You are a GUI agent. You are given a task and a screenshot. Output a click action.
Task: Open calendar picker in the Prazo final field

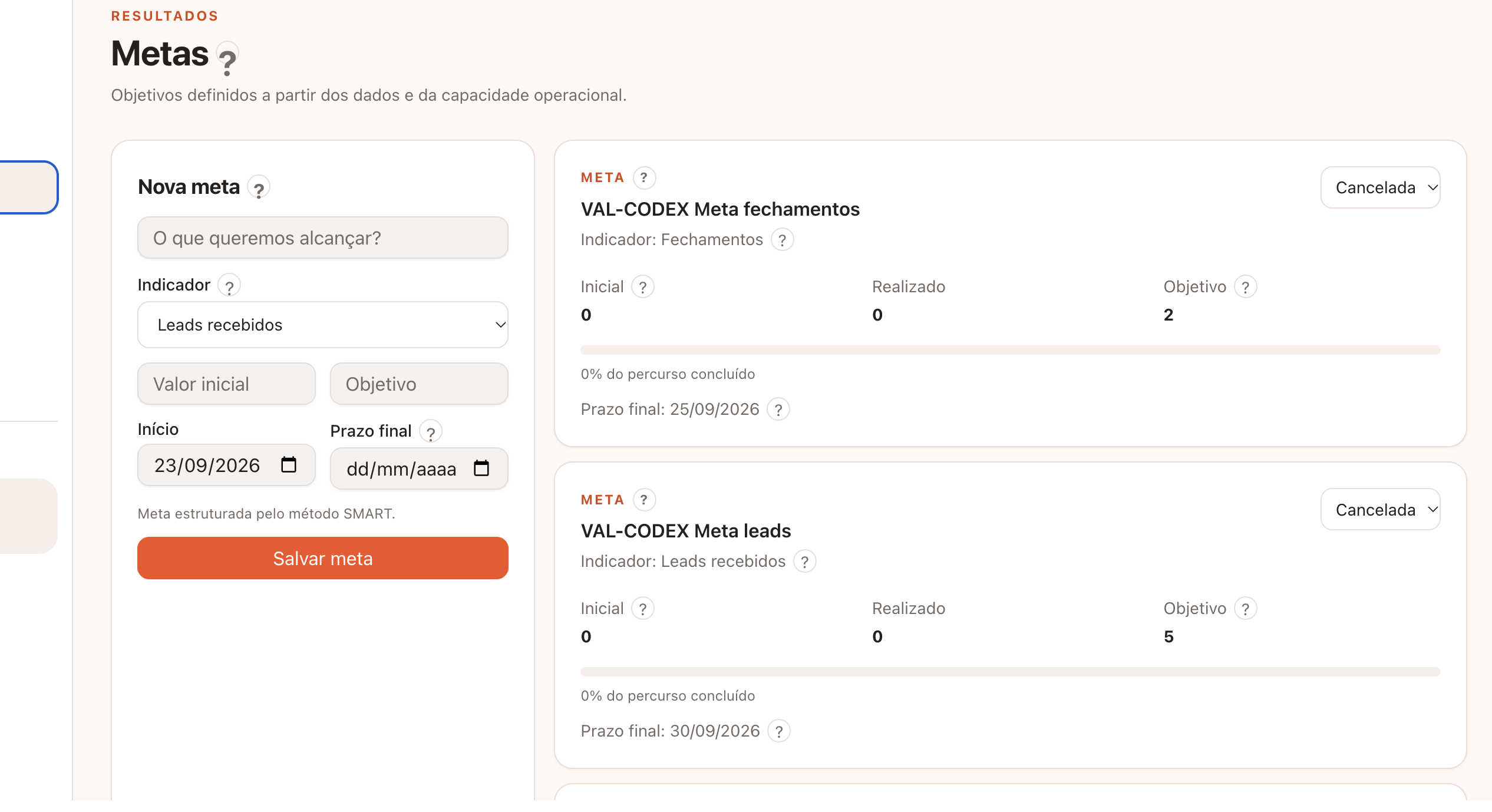tap(481, 468)
